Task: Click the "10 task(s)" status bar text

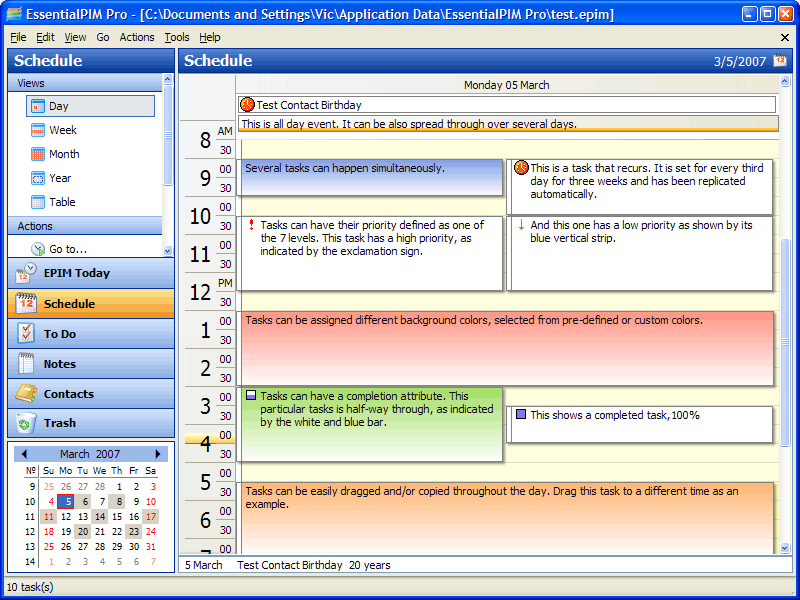Action: point(30,587)
